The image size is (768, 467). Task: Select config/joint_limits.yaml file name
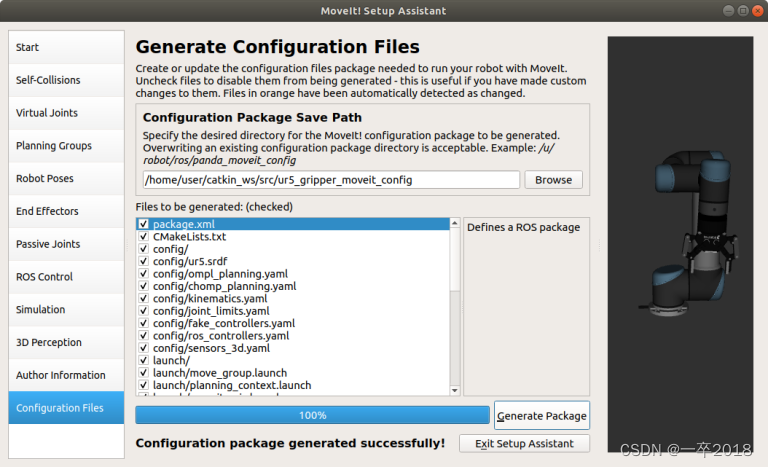pyautogui.click(x=211, y=311)
